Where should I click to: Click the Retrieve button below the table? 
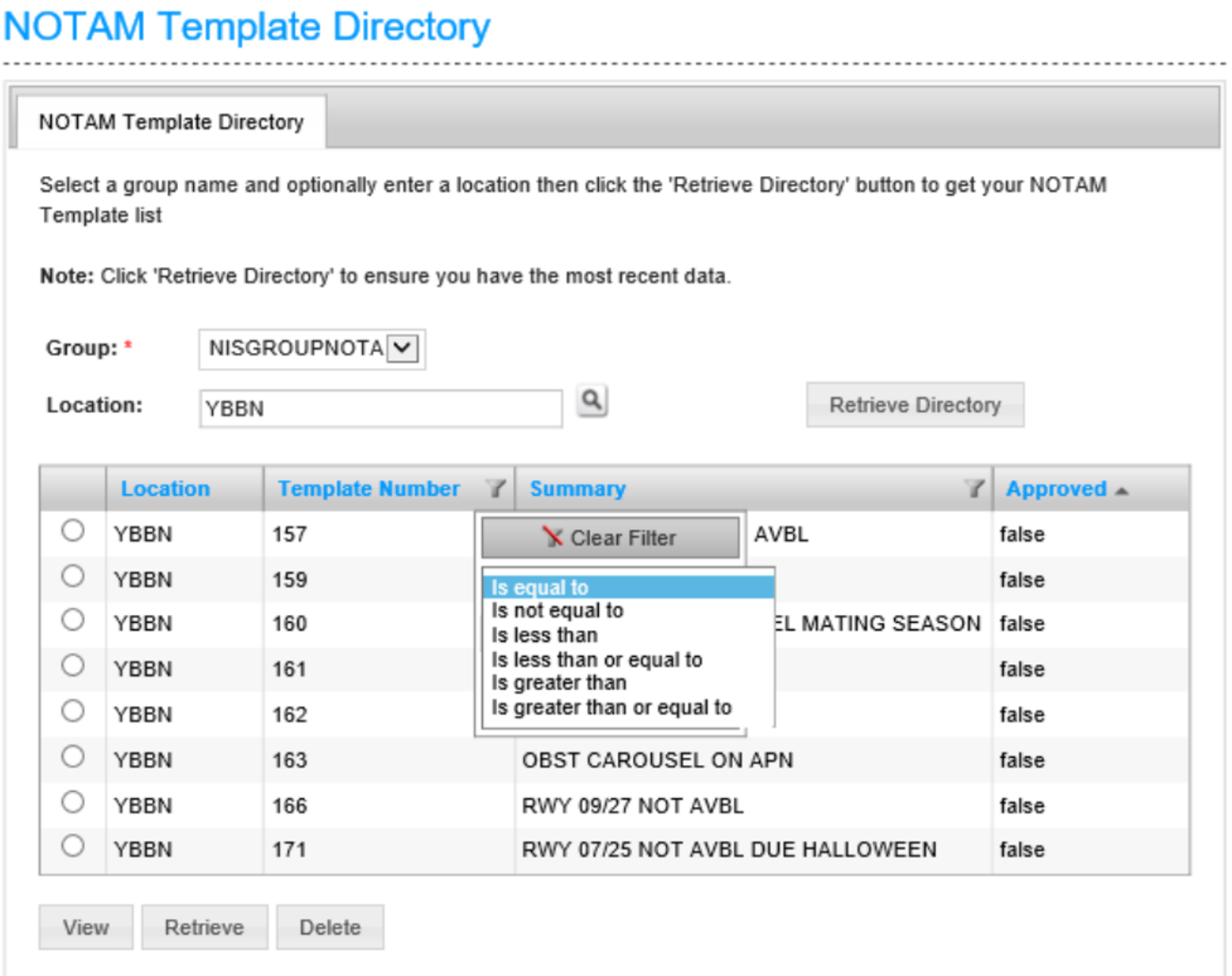point(204,928)
